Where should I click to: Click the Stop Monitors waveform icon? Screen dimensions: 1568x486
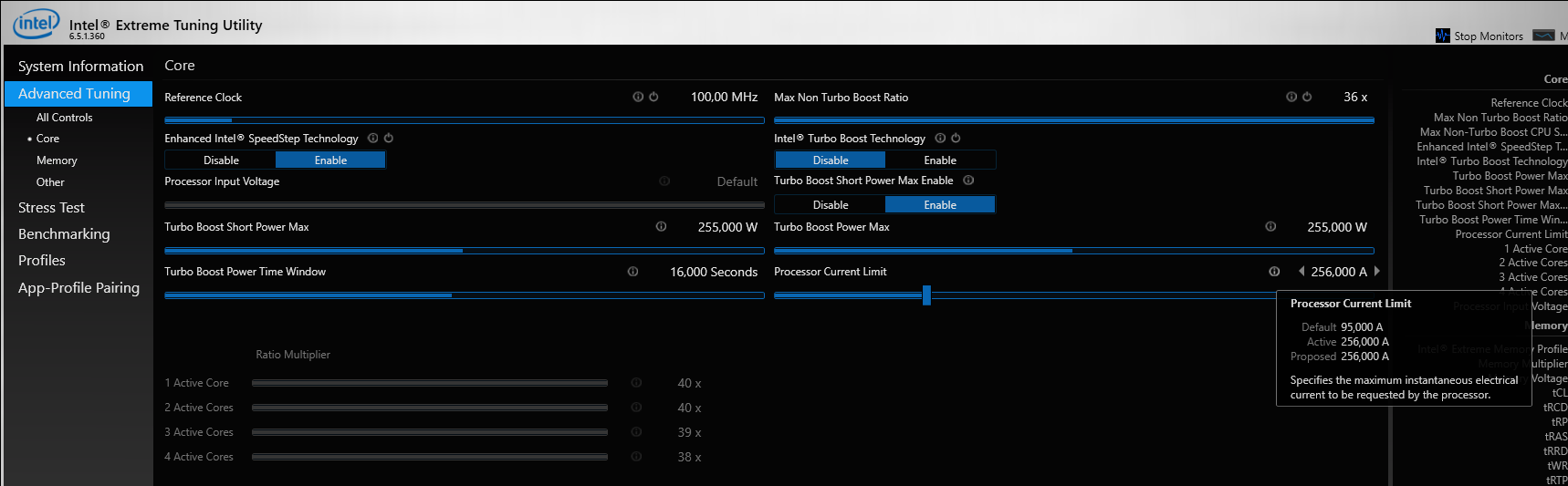pyautogui.click(x=1442, y=36)
